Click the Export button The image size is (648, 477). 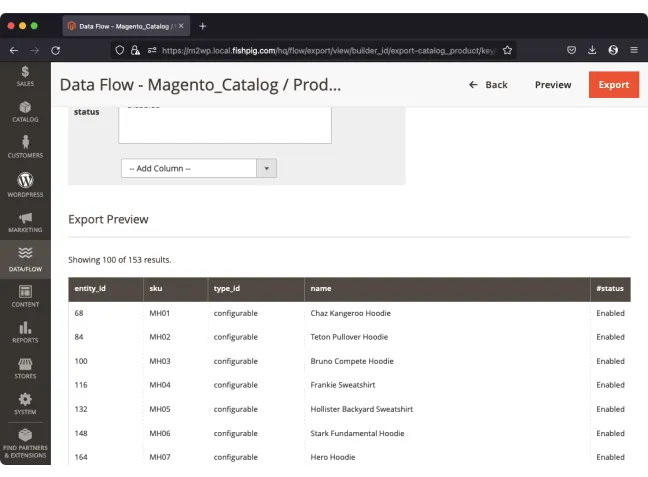pos(613,85)
